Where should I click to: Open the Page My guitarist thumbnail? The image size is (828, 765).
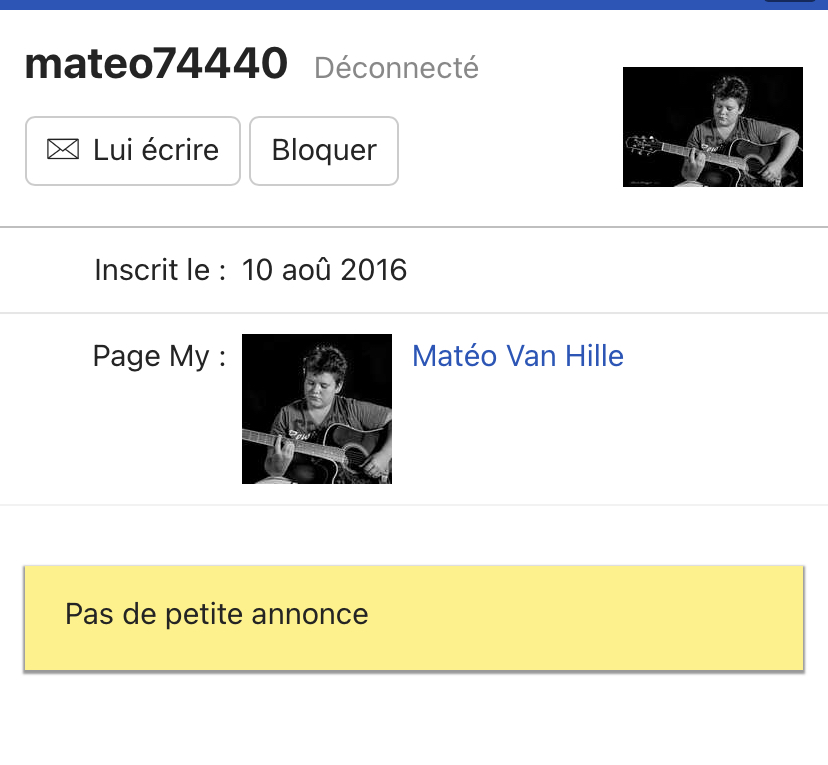pos(317,409)
